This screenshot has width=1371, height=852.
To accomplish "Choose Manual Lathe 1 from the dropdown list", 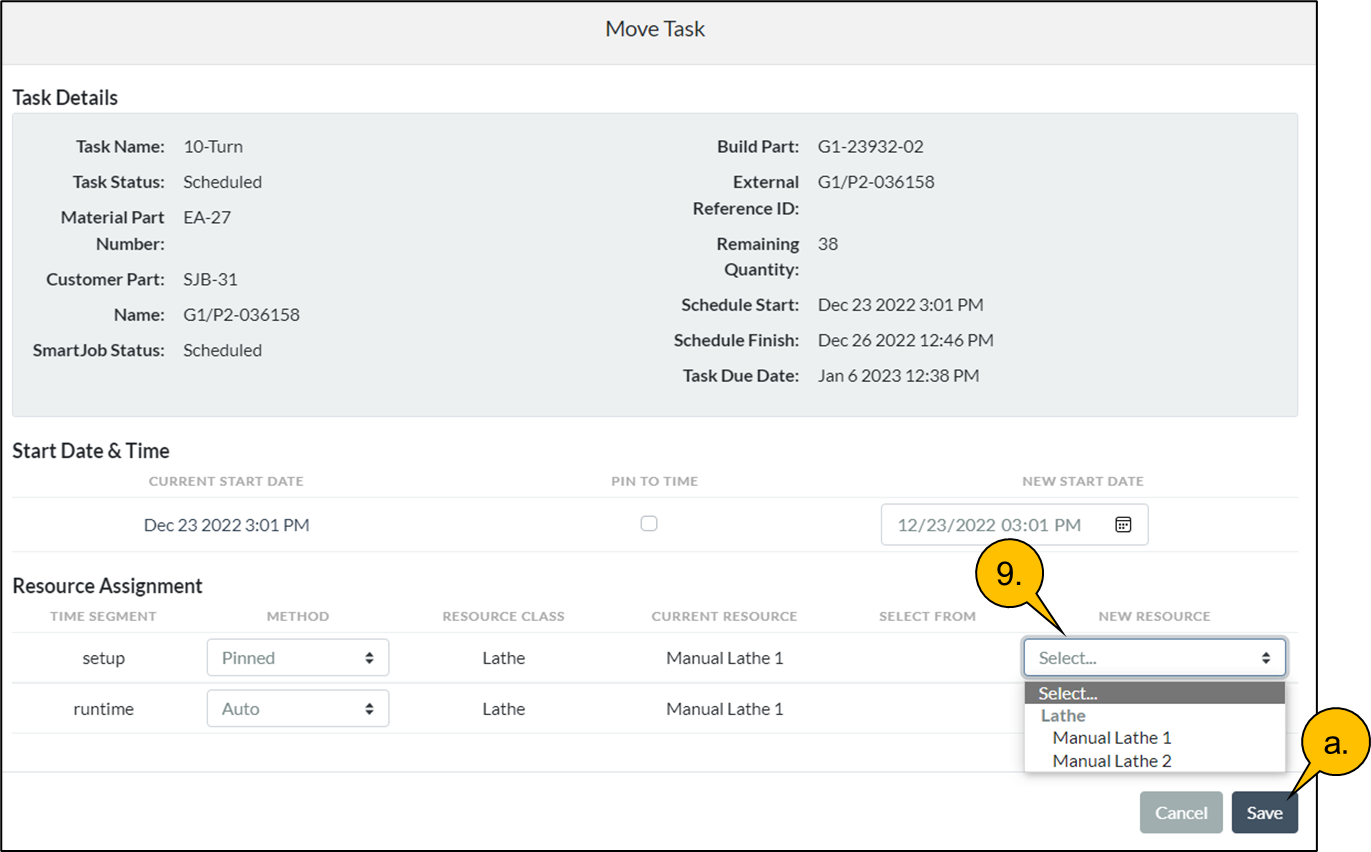I will [x=1112, y=738].
